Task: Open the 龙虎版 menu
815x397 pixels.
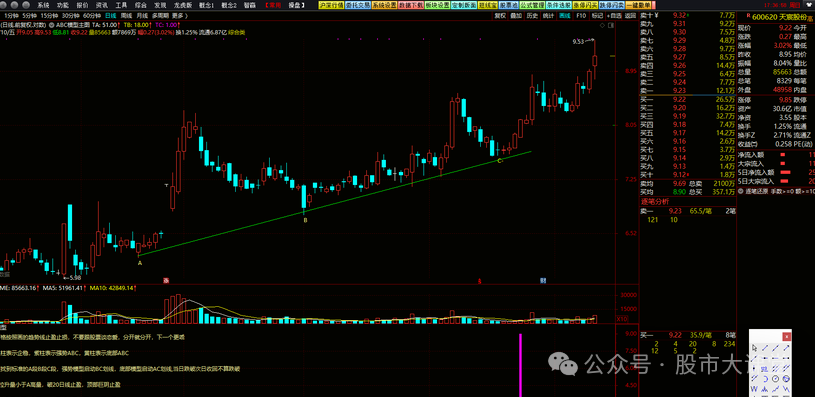Action: [183, 5]
